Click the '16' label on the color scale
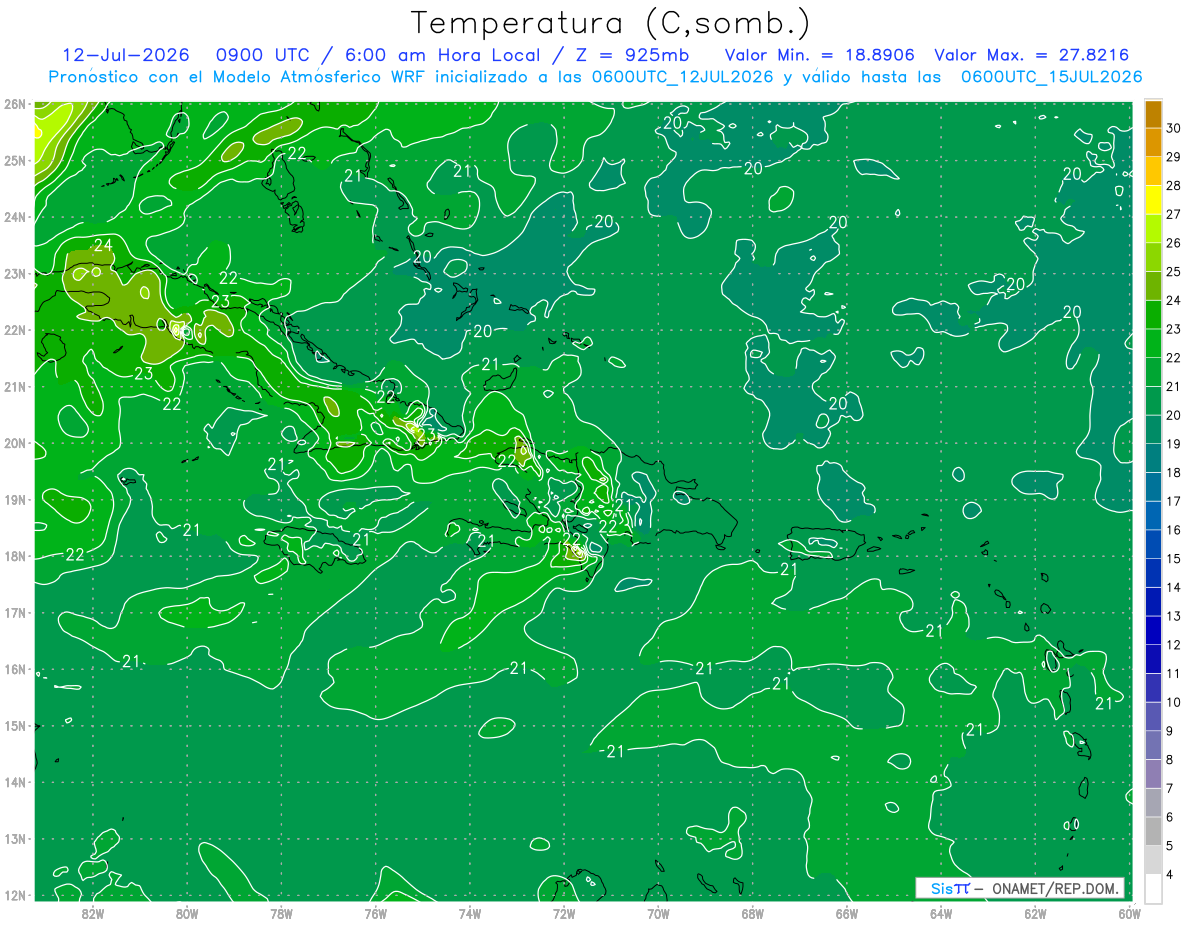The width and height of the screenshot is (1200, 927). tap(1173, 530)
